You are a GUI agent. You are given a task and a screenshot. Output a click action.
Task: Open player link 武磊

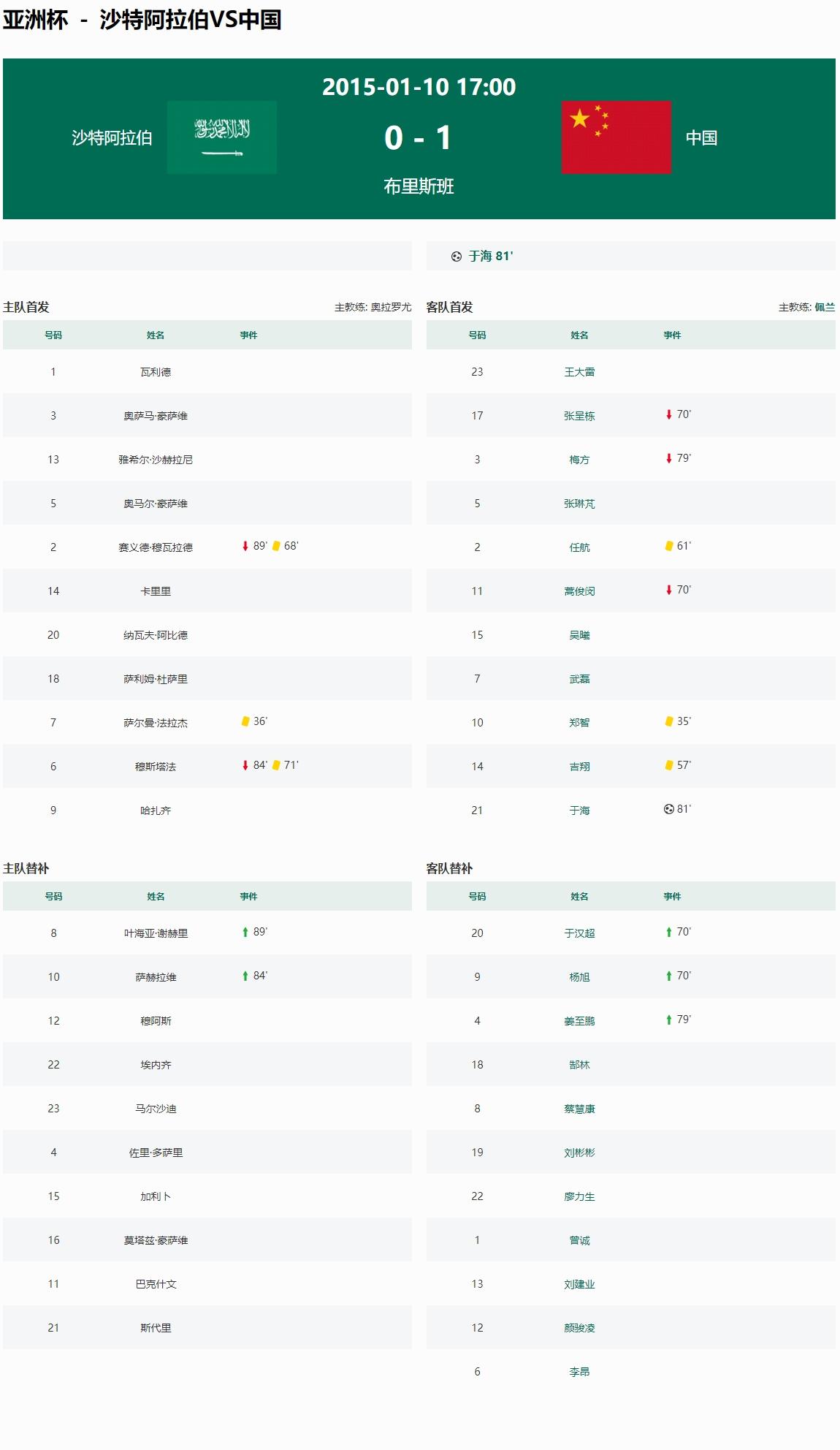[x=579, y=679]
